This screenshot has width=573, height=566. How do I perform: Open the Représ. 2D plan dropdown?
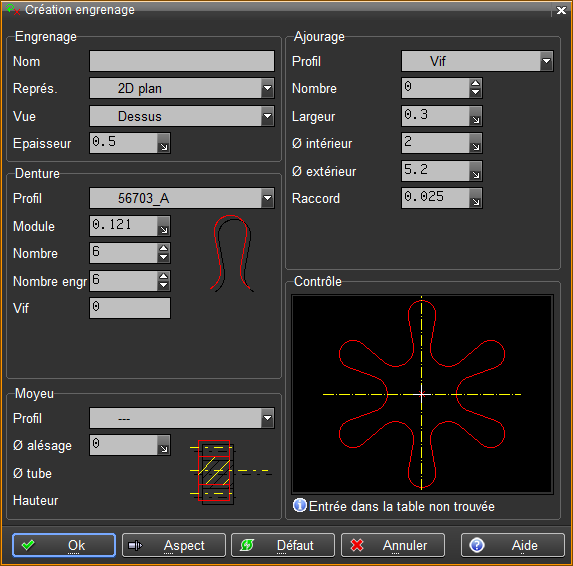pyautogui.click(x=267, y=88)
